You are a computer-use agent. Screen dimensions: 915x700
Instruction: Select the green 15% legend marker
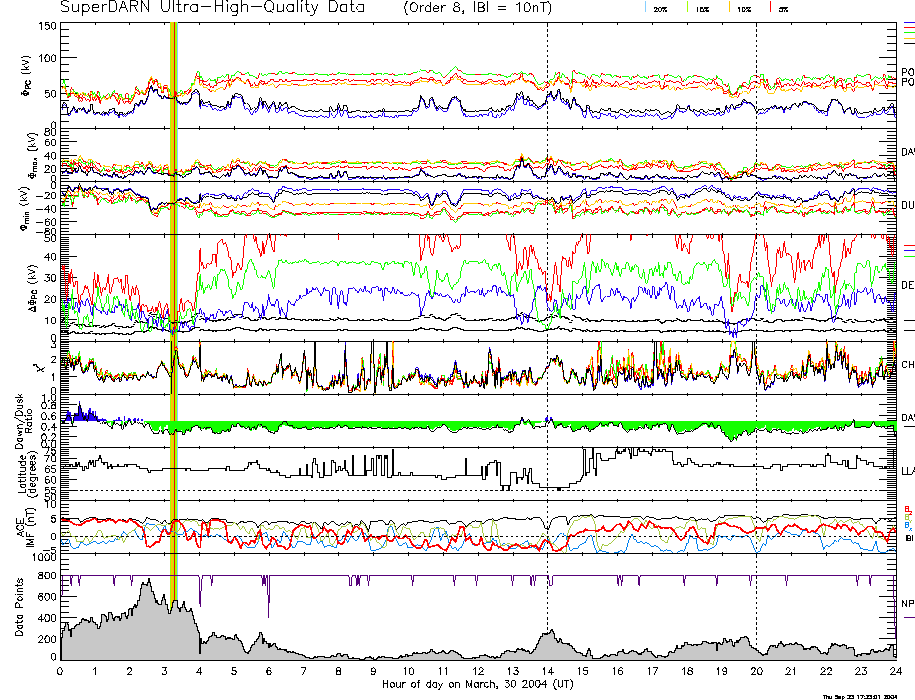point(688,8)
